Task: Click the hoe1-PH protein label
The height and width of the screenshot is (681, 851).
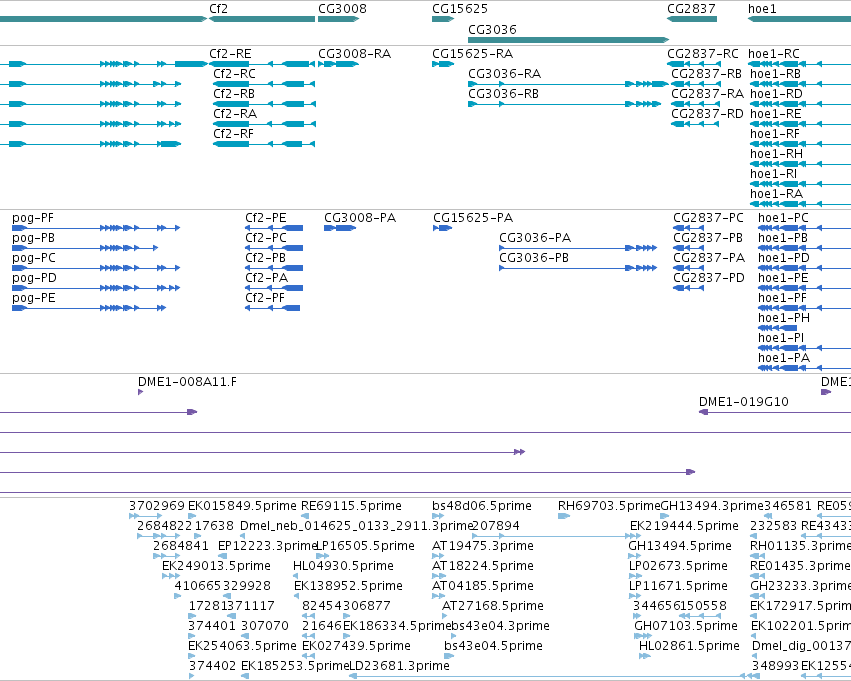Action: pyautogui.click(x=784, y=317)
